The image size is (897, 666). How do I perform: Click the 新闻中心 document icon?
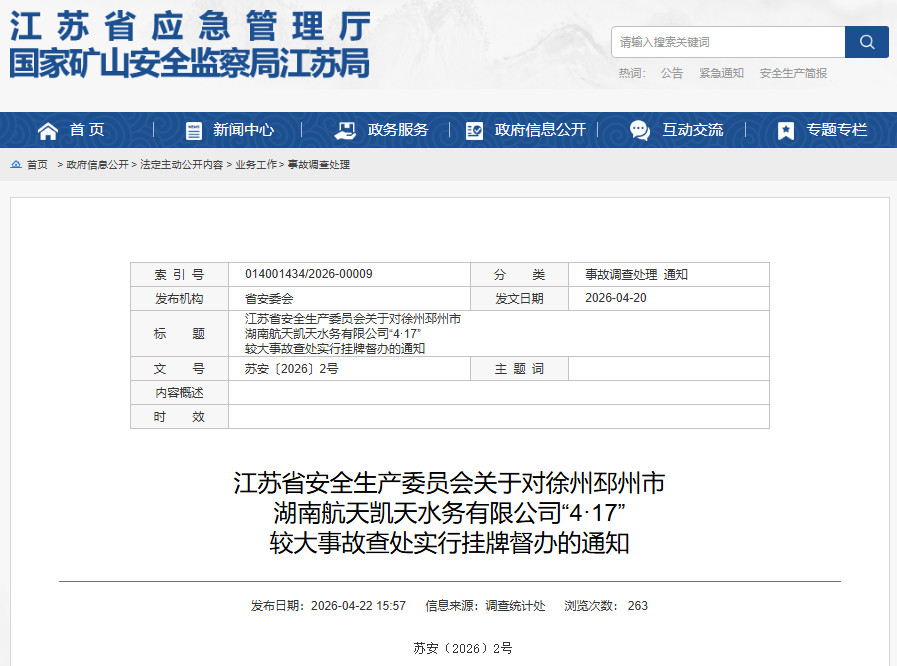coord(194,130)
